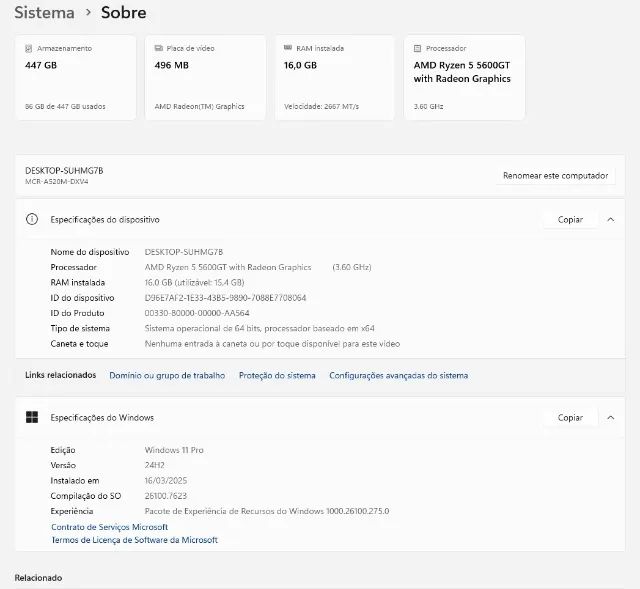
Task: Select the ID do dispositivo value
Action: click(x=225, y=298)
